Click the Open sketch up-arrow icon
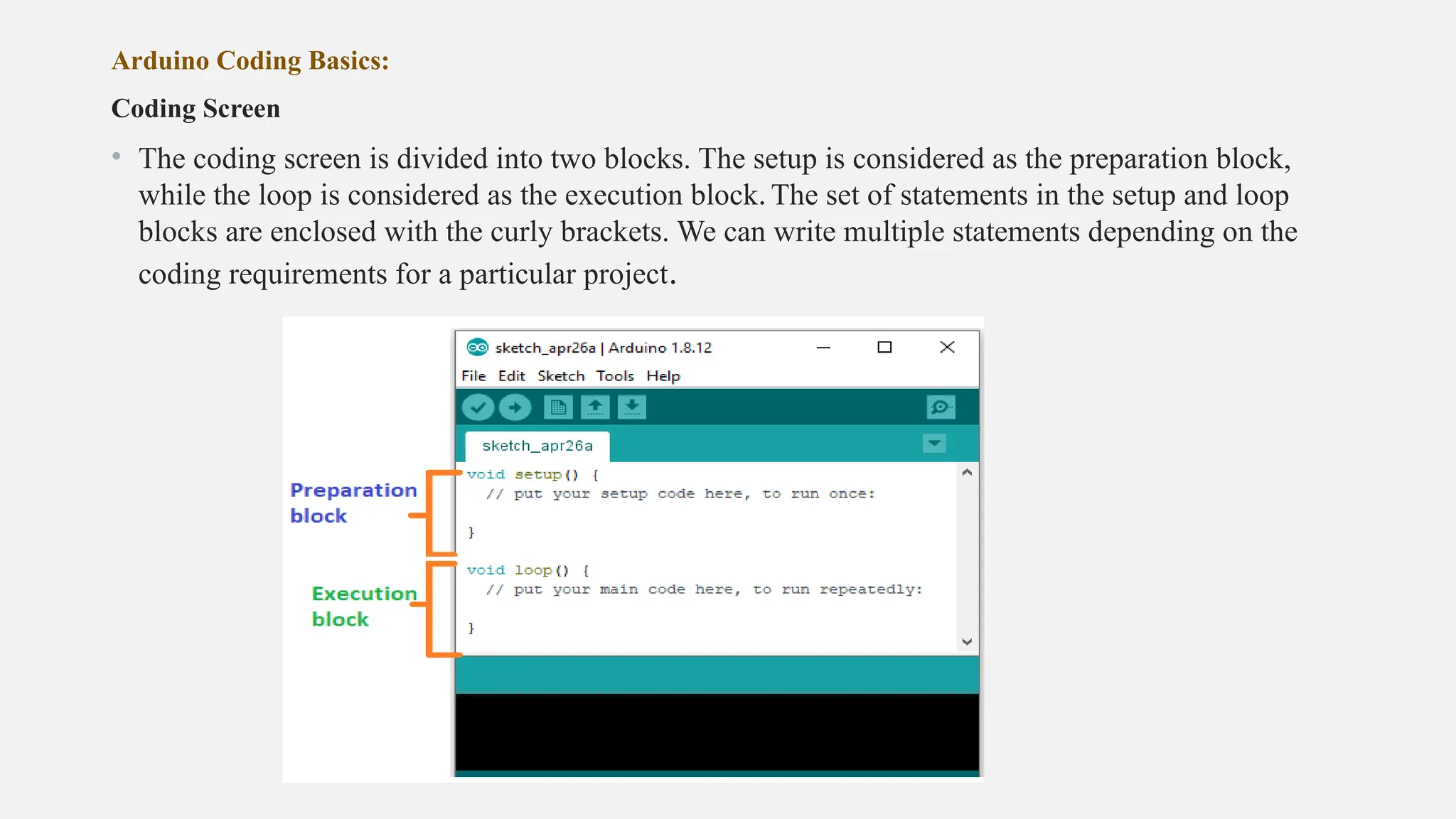 tap(595, 407)
